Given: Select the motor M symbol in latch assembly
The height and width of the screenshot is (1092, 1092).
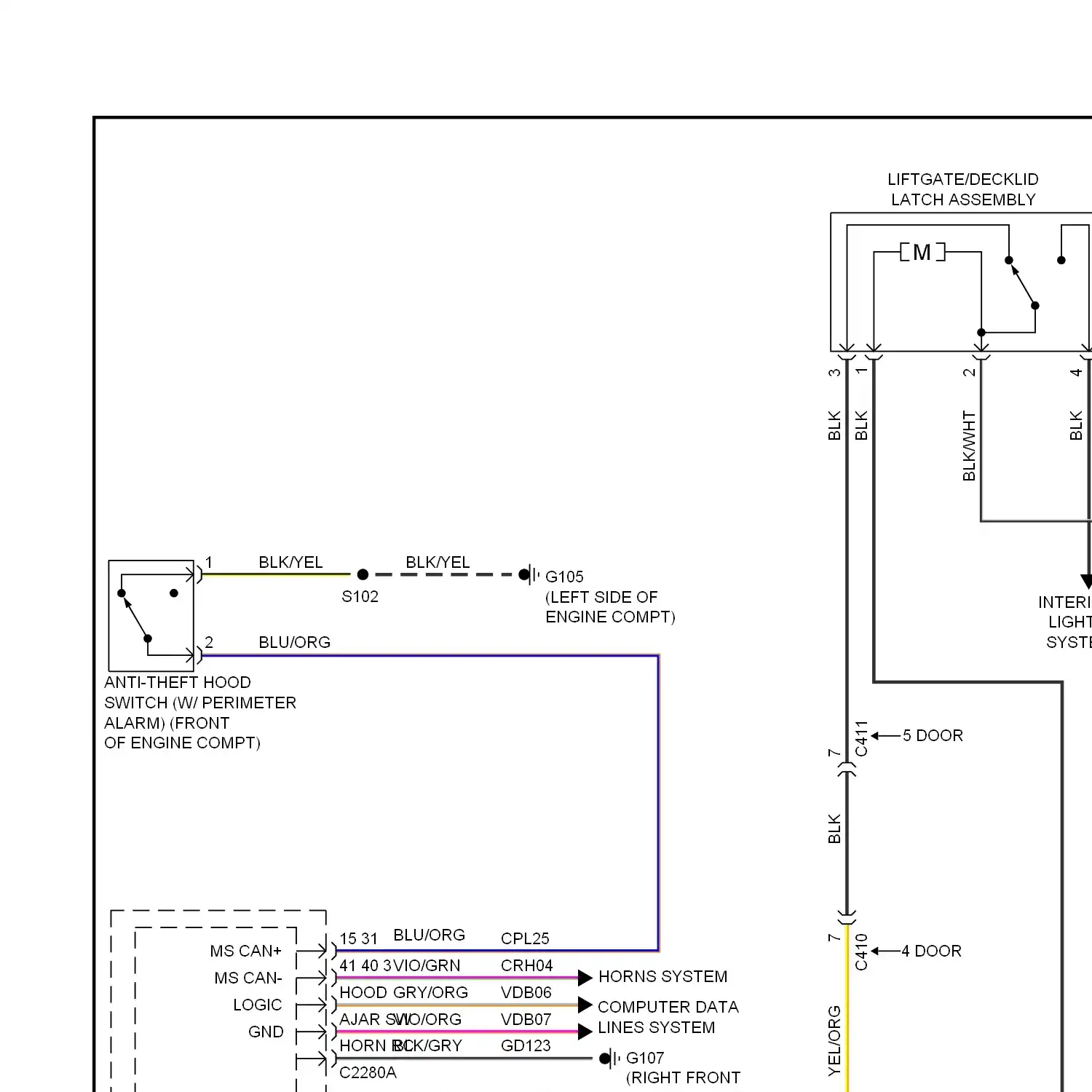Looking at the screenshot, I should (x=922, y=252).
